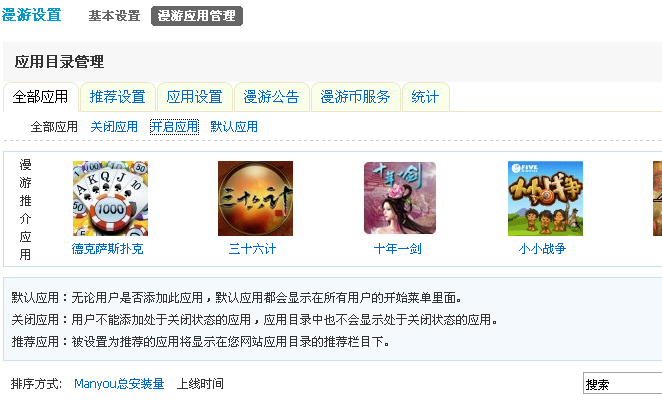Screen dimensions: 662x404
Task: Open the 漫游公告 tab
Action: click(271, 97)
